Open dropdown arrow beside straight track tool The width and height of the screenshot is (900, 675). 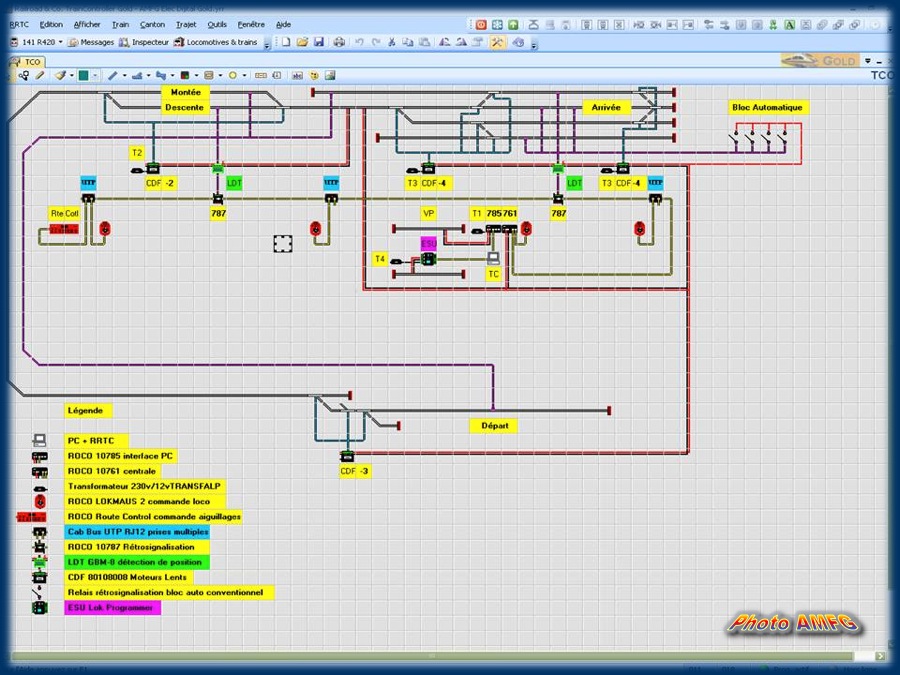pyautogui.click(x=124, y=75)
